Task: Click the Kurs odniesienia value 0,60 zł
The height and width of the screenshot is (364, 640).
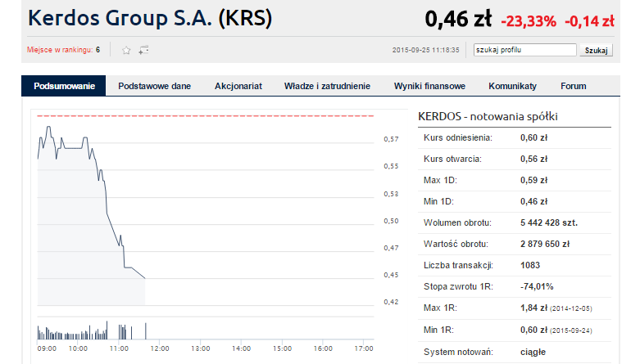Action: [533, 138]
